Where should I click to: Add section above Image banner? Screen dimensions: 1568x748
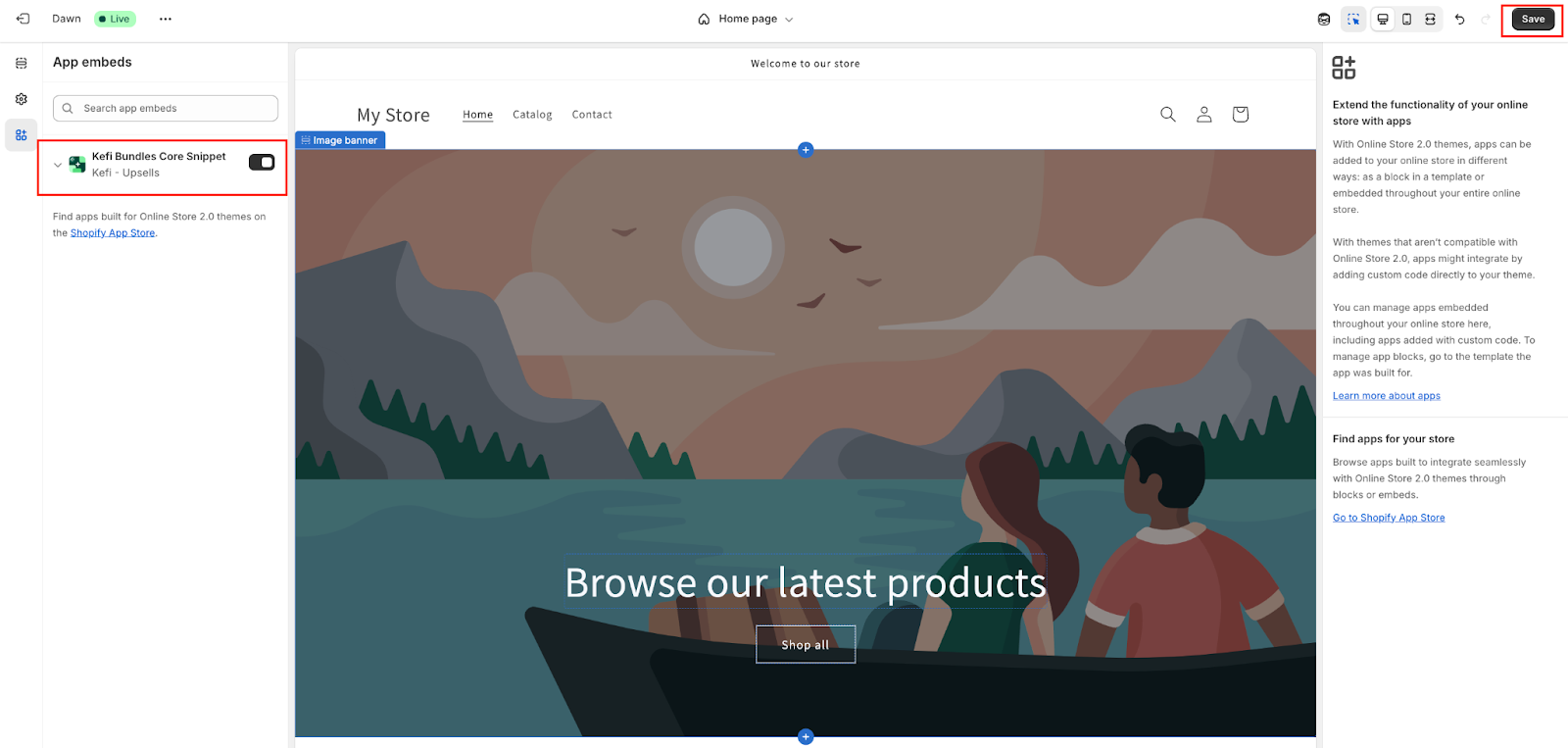pyautogui.click(x=806, y=150)
